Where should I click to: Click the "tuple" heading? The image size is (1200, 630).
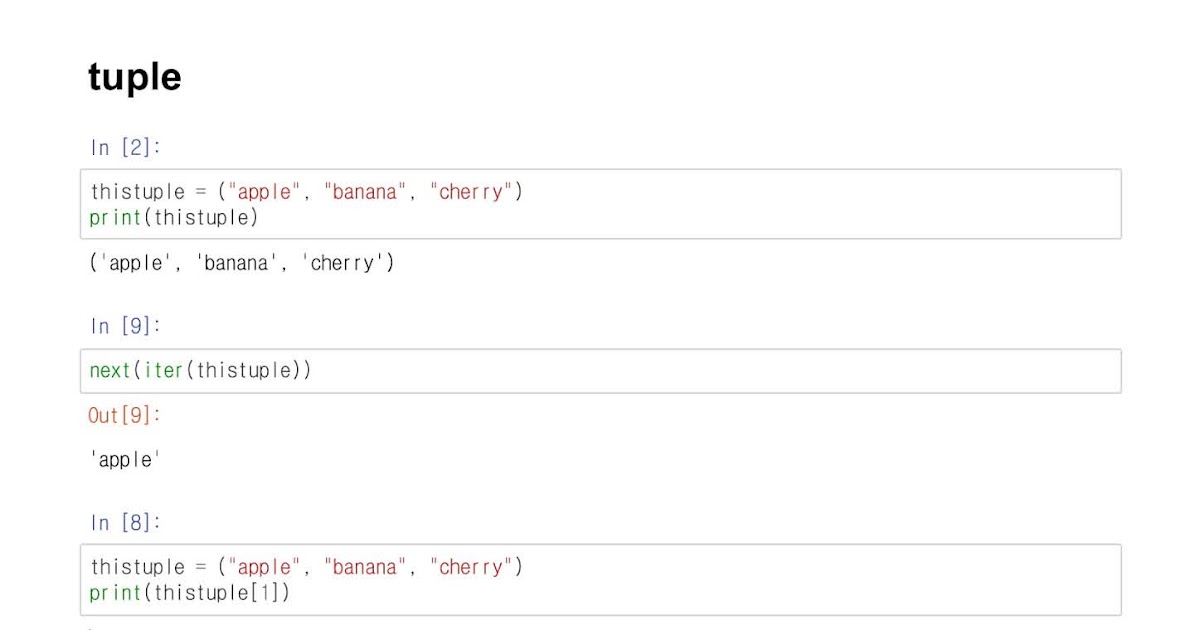135,77
